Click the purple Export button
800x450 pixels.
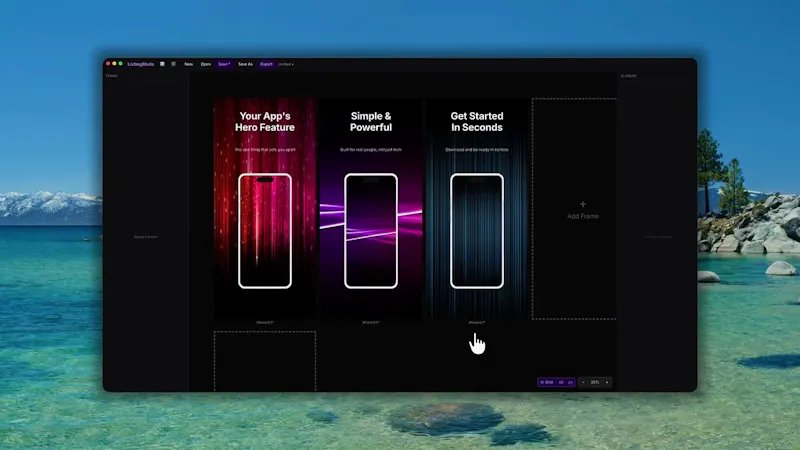[x=266, y=64]
